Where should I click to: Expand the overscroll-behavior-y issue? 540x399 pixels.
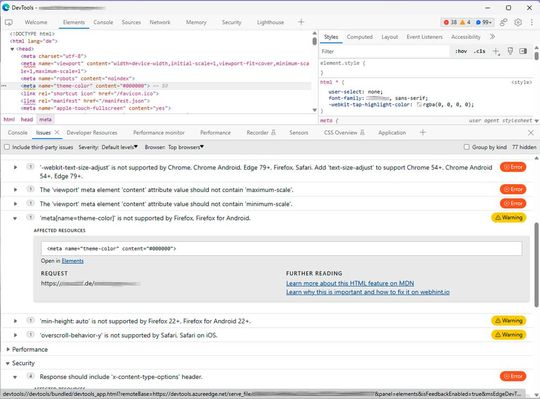(x=15, y=335)
